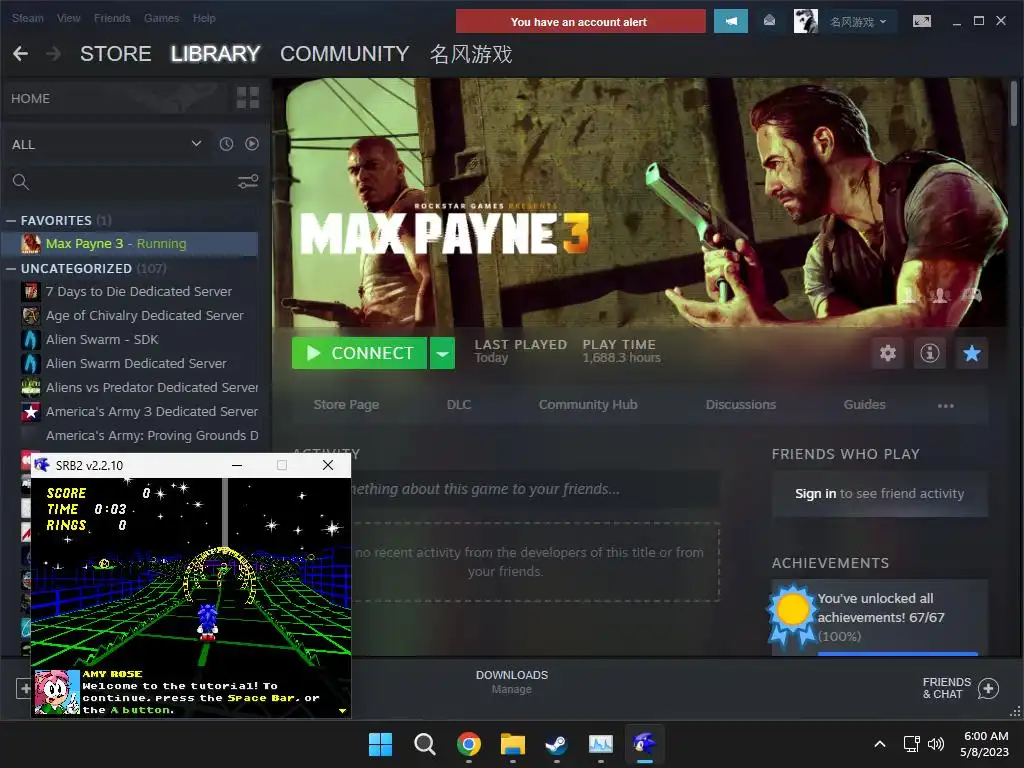Open the View menu
Screen dimensions: 1024x768
[69, 18]
